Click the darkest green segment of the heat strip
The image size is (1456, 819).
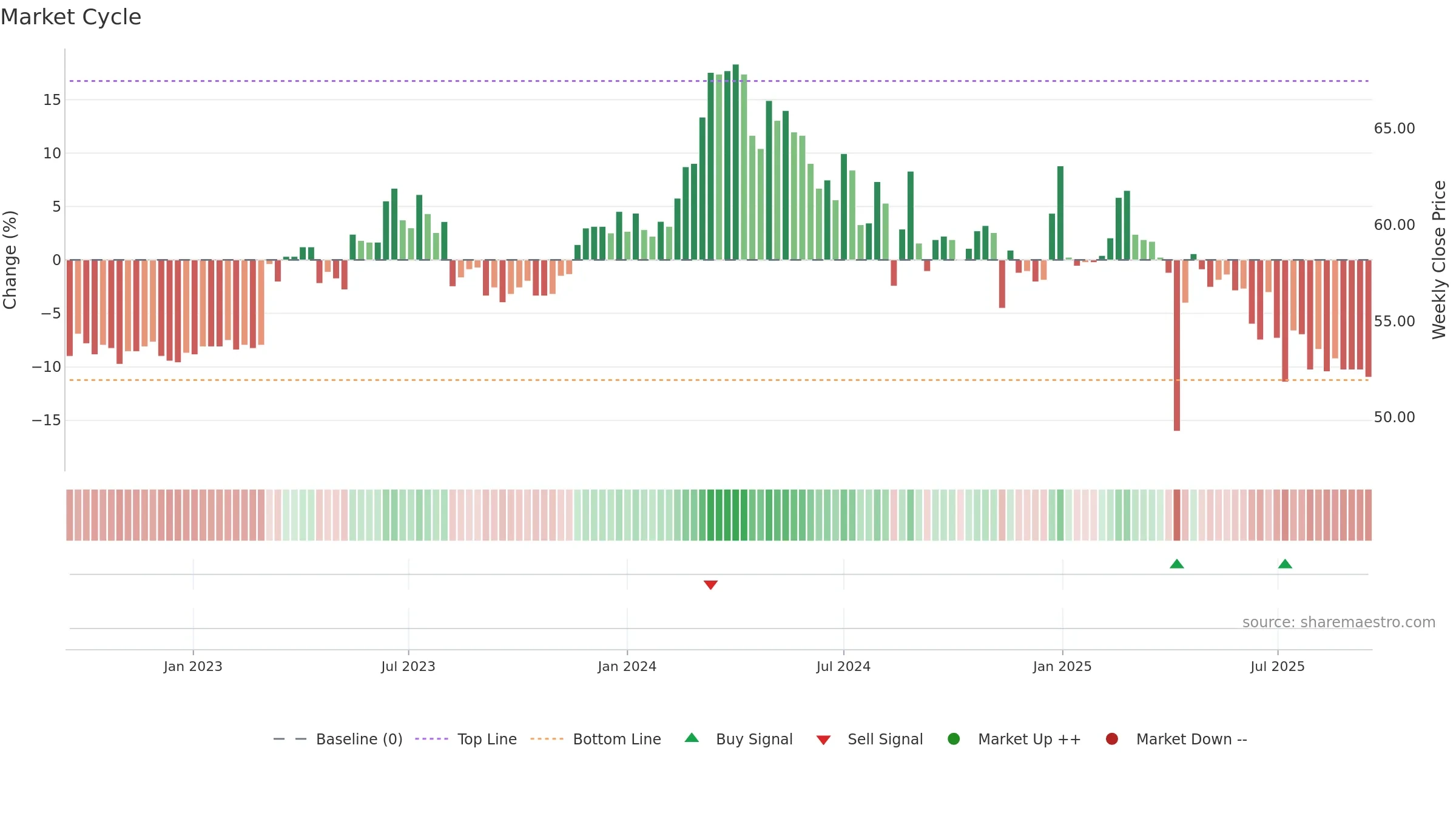(736, 515)
